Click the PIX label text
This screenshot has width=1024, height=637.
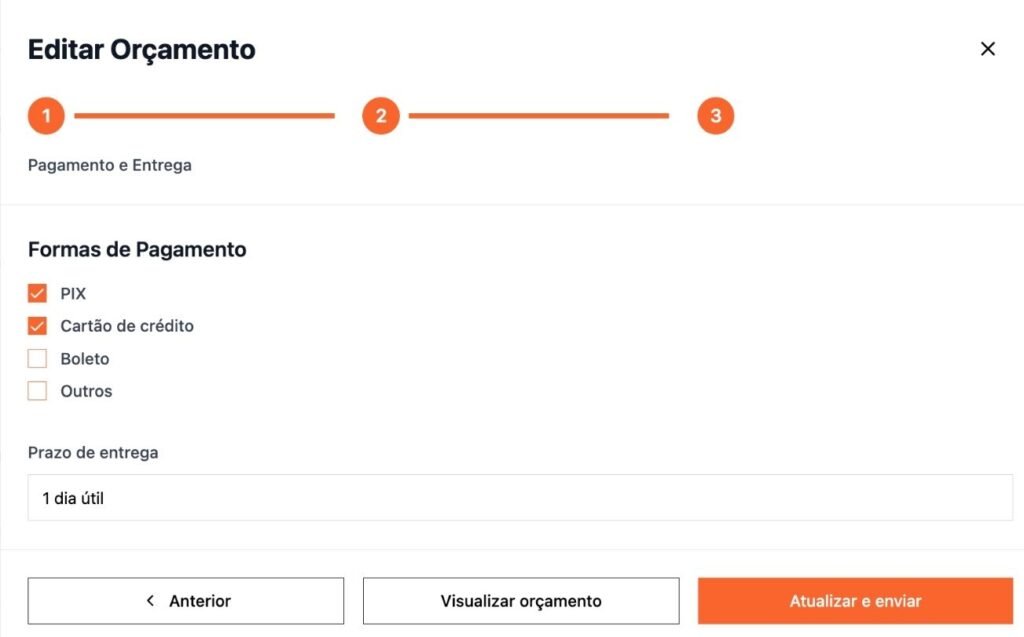tap(73, 294)
